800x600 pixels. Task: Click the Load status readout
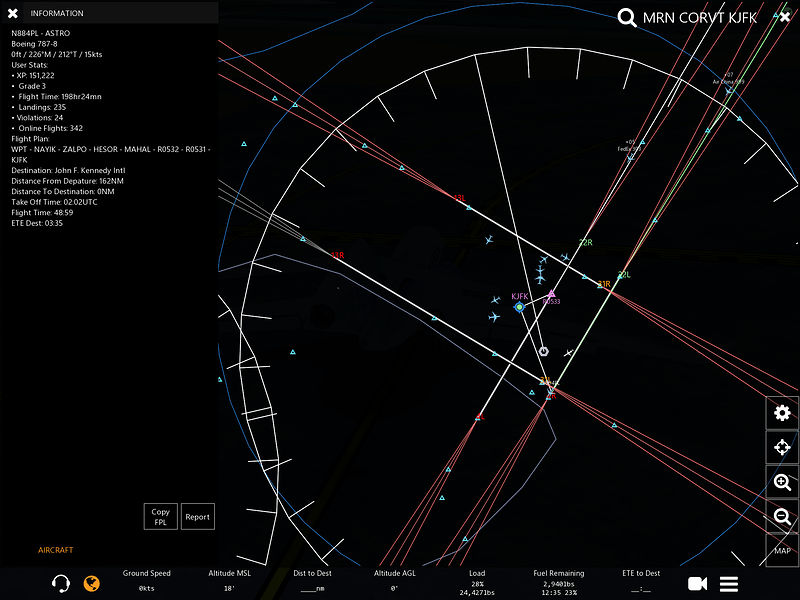click(x=477, y=582)
